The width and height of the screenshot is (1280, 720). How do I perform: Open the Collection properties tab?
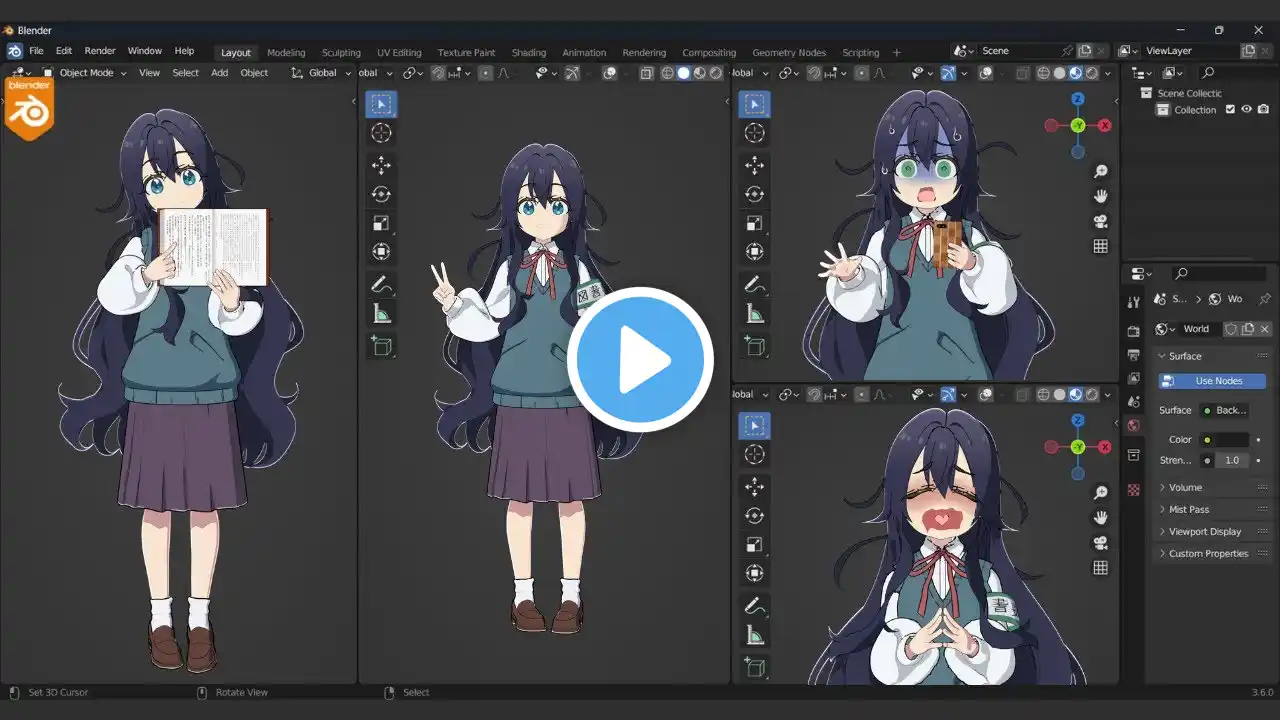pyautogui.click(x=1133, y=455)
